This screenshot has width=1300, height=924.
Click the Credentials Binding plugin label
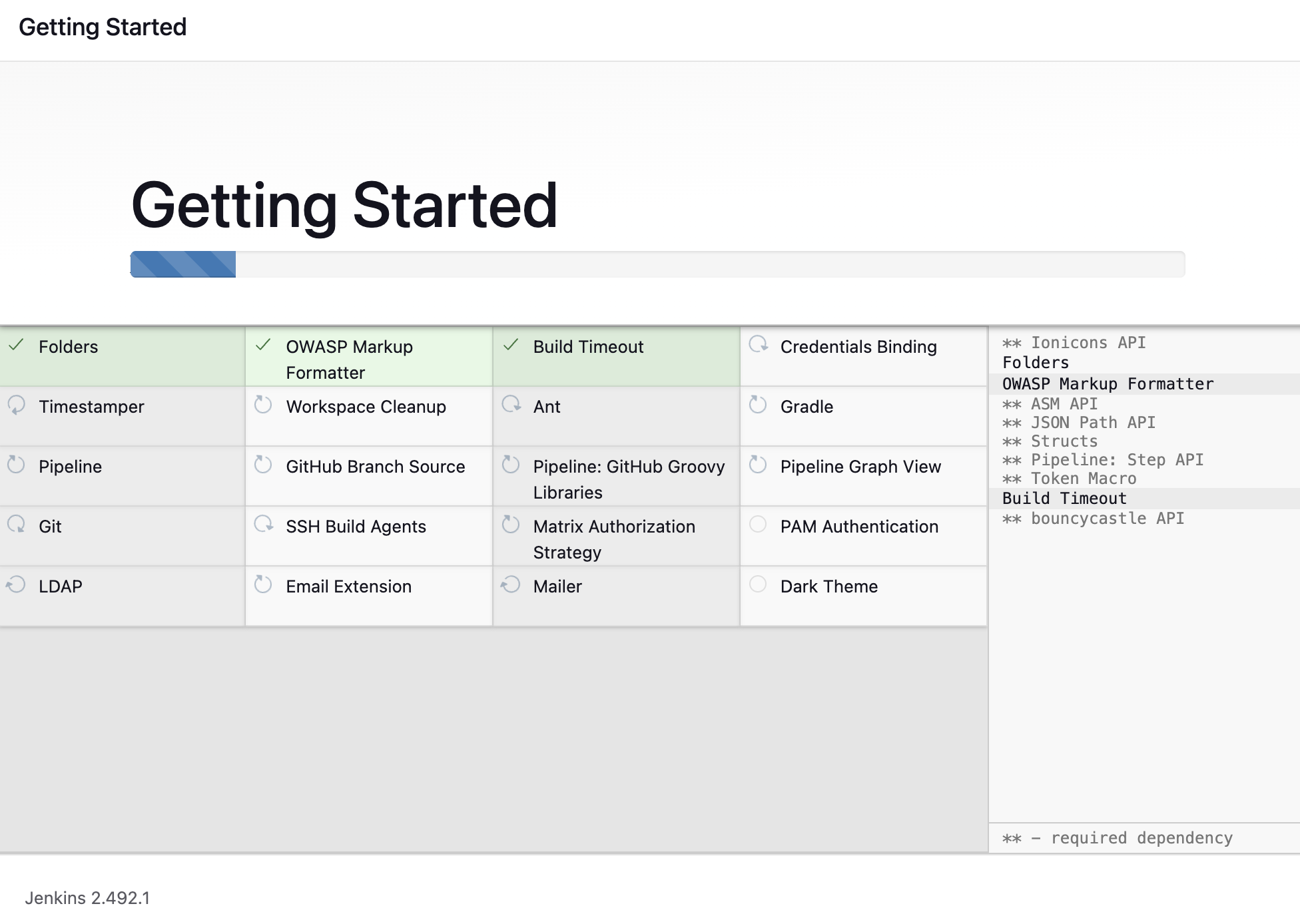point(858,347)
